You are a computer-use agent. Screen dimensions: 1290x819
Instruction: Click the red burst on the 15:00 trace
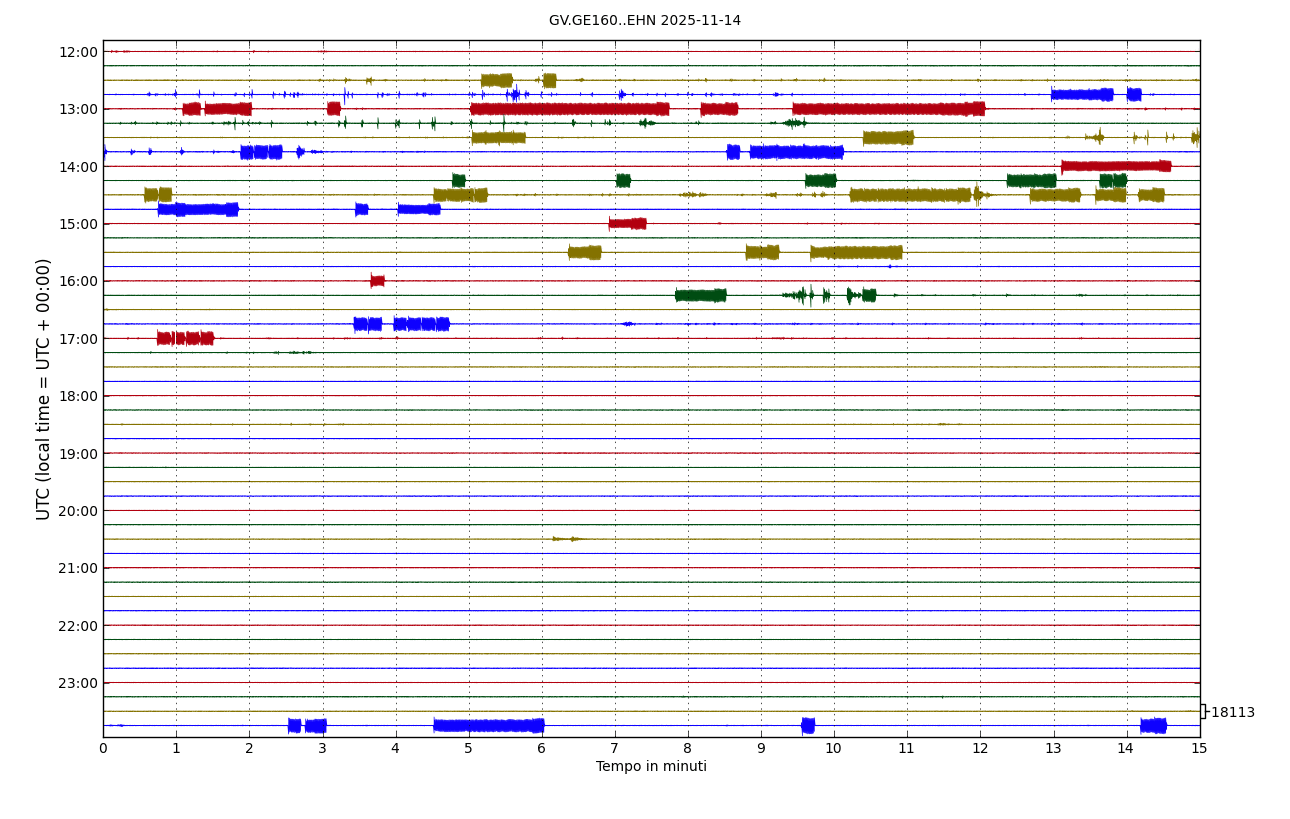[627, 224]
